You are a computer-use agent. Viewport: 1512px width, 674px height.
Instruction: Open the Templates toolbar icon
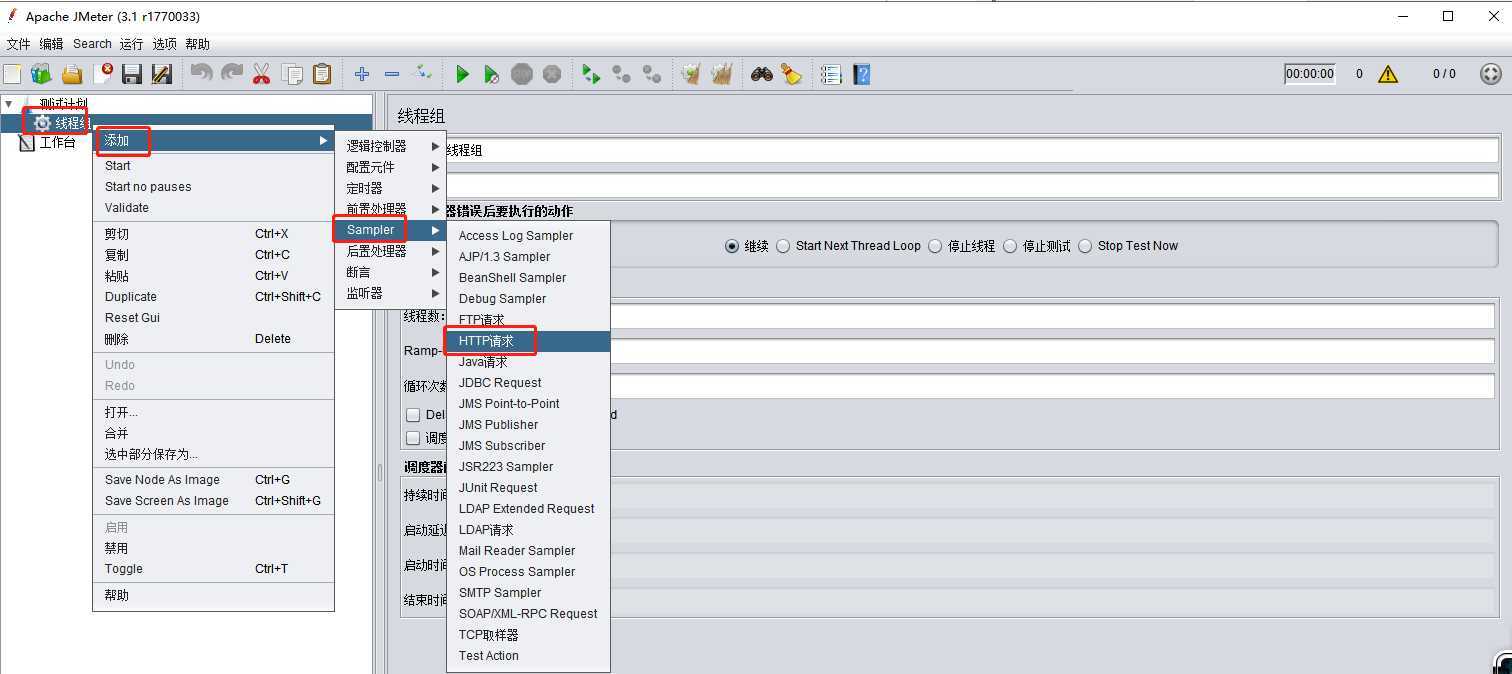[x=41, y=74]
